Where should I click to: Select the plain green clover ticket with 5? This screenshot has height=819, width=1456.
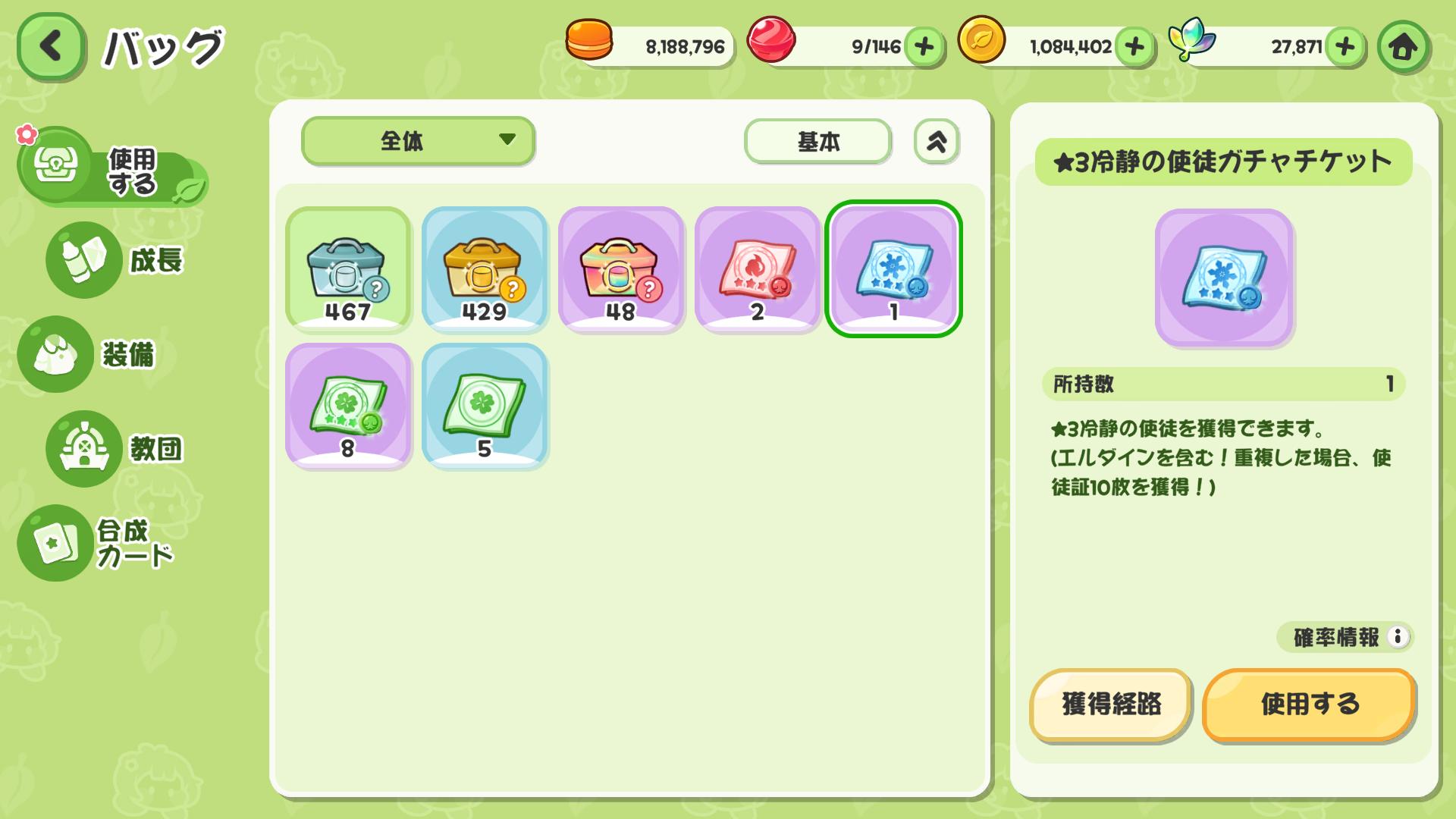click(x=485, y=406)
